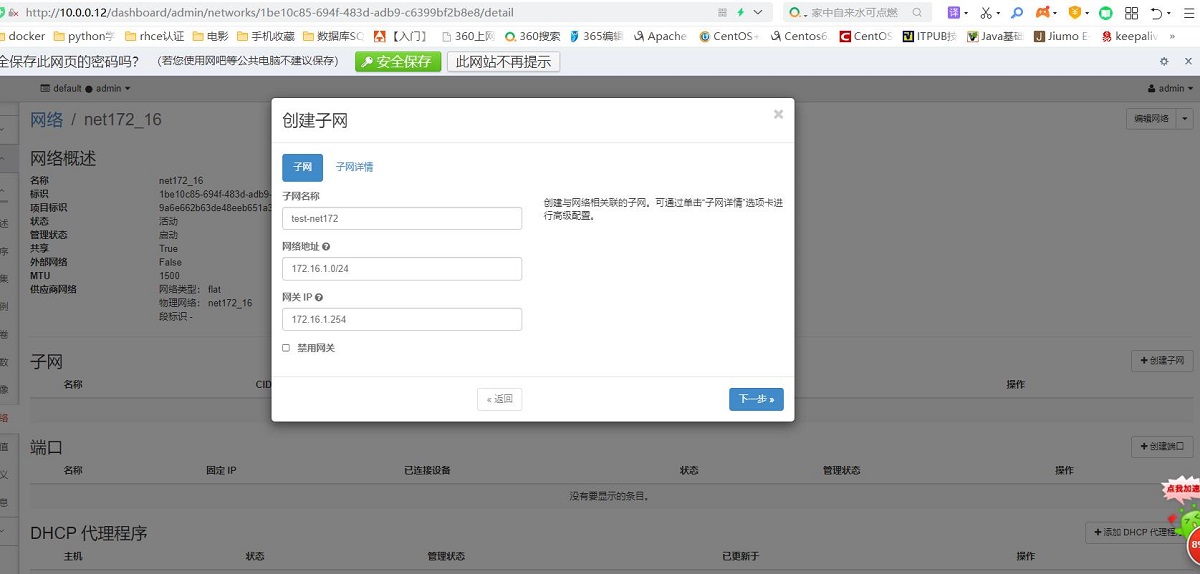1200x574 pixels.
Task: Click help icon next to 网关 IP label
Action: click(318, 297)
